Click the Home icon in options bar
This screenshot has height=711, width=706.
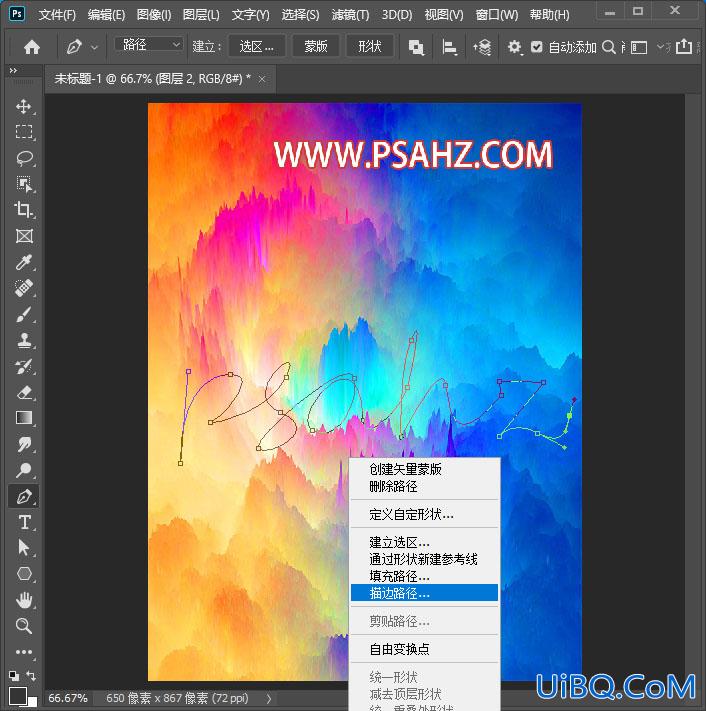click(x=32, y=47)
